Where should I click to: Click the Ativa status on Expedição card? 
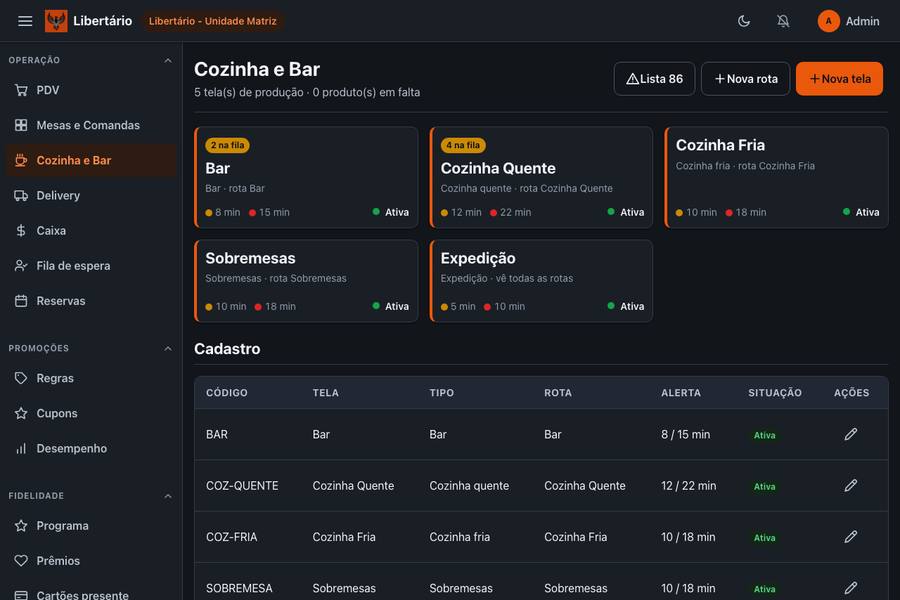(626, 306)
